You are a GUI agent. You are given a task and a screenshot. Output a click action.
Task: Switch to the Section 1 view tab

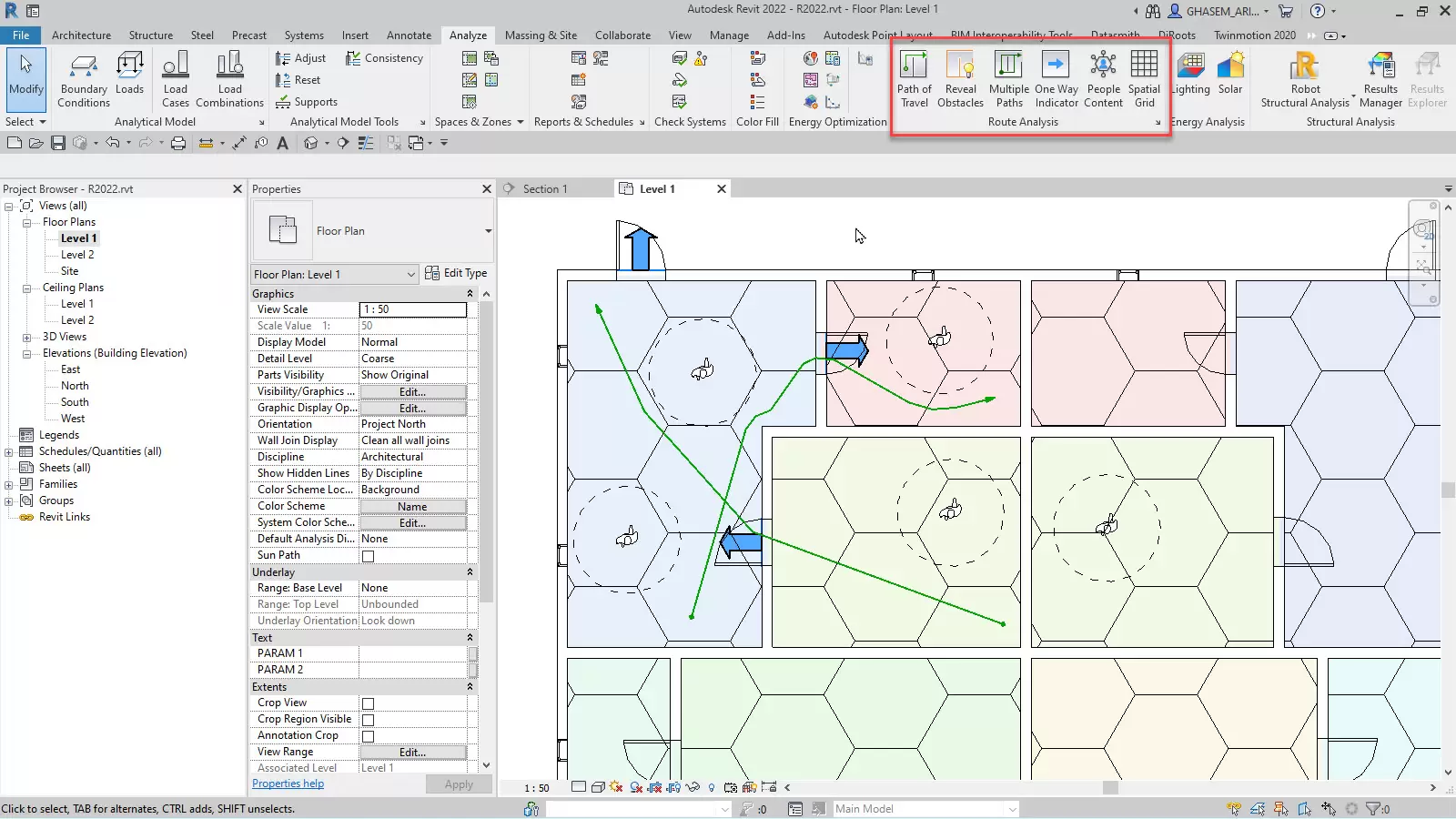[544, 189]
